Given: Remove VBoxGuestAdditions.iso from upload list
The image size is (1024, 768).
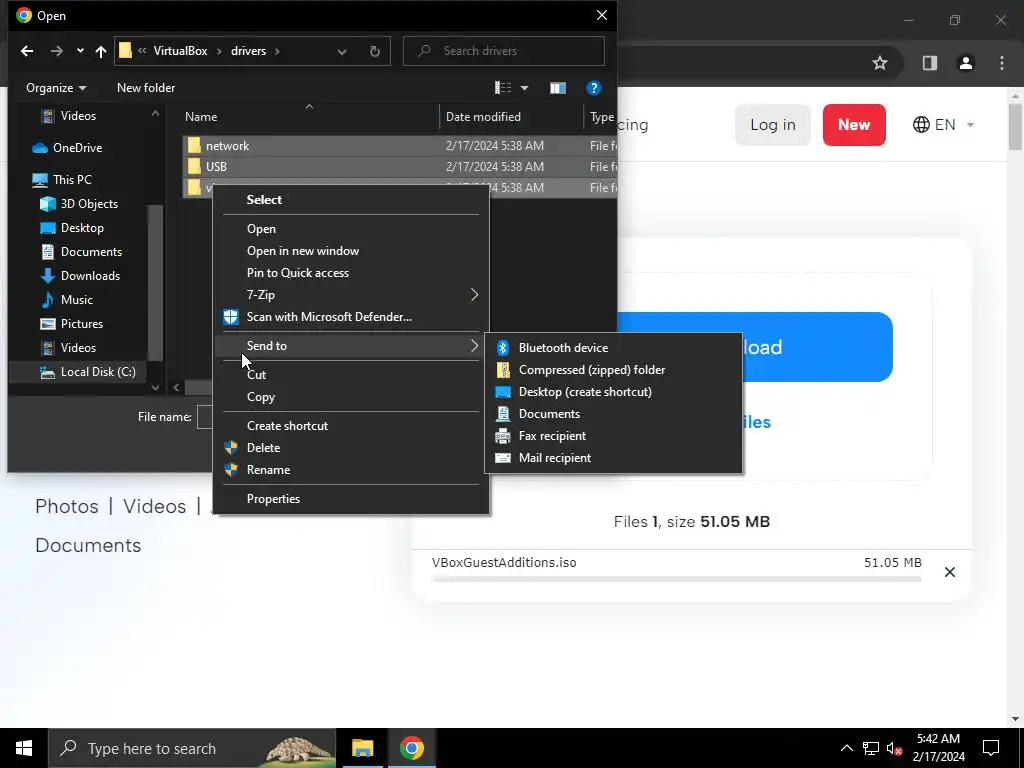Looking at the screenshot, I should (950, 572).
